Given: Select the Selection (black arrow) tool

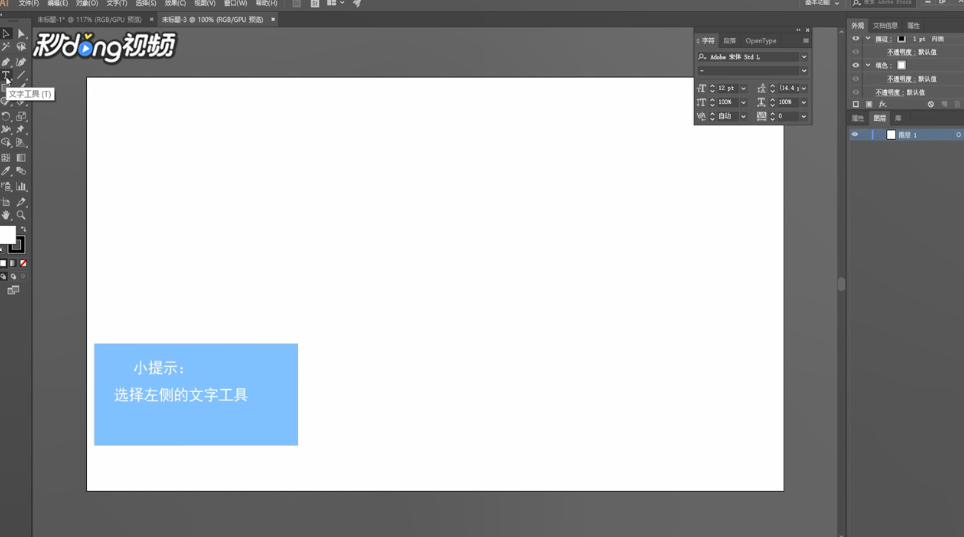Looking at the screenshot, I should [6, 34].
